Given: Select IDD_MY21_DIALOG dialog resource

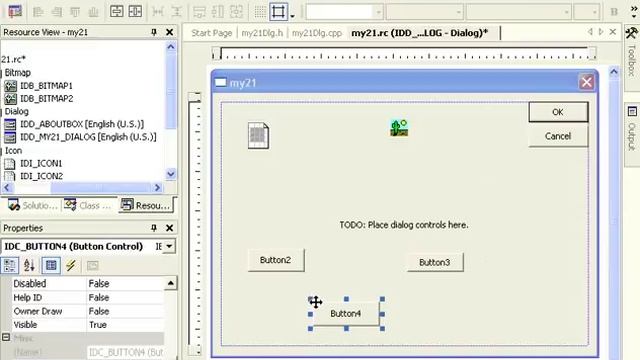Looking at the screenshot, I should (x=88, y=137).
